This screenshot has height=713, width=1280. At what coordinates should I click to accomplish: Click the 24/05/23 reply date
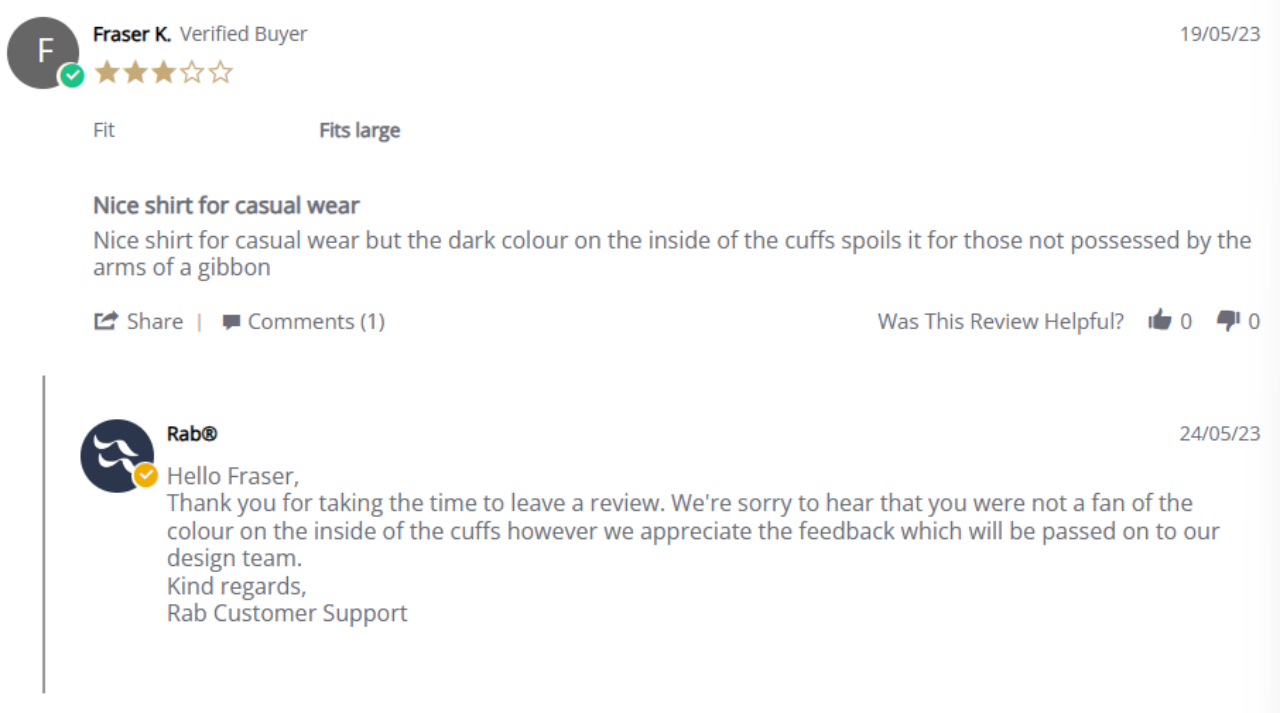[x=1220, y=433]
